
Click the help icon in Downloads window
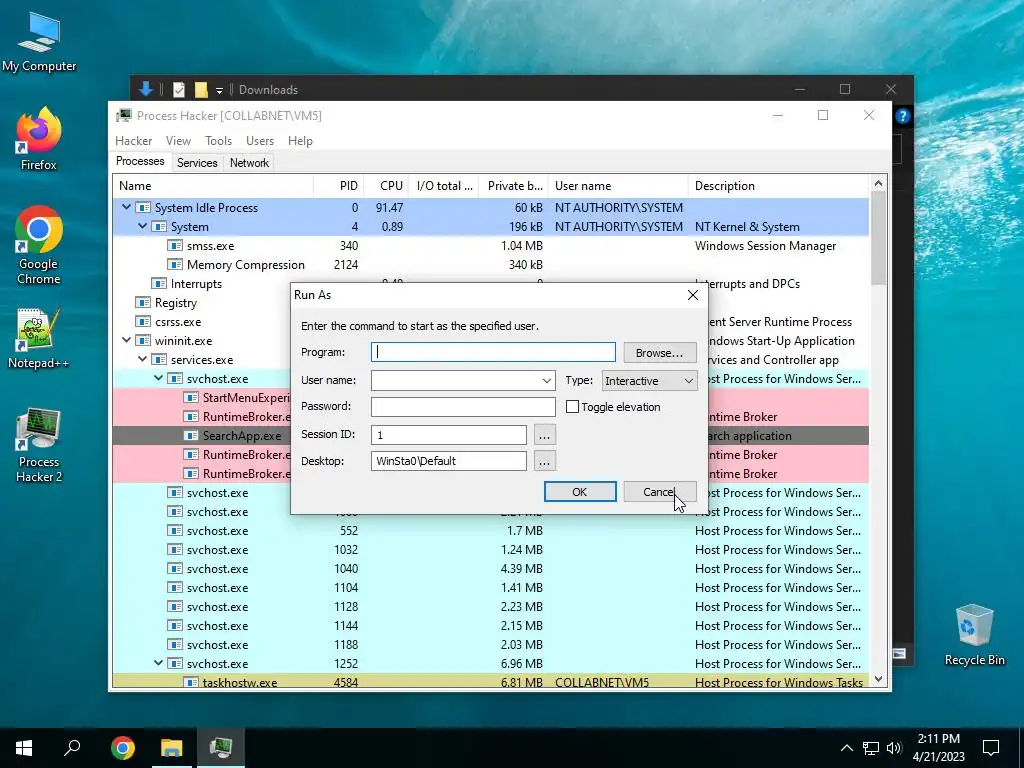(x=903, y=116)
